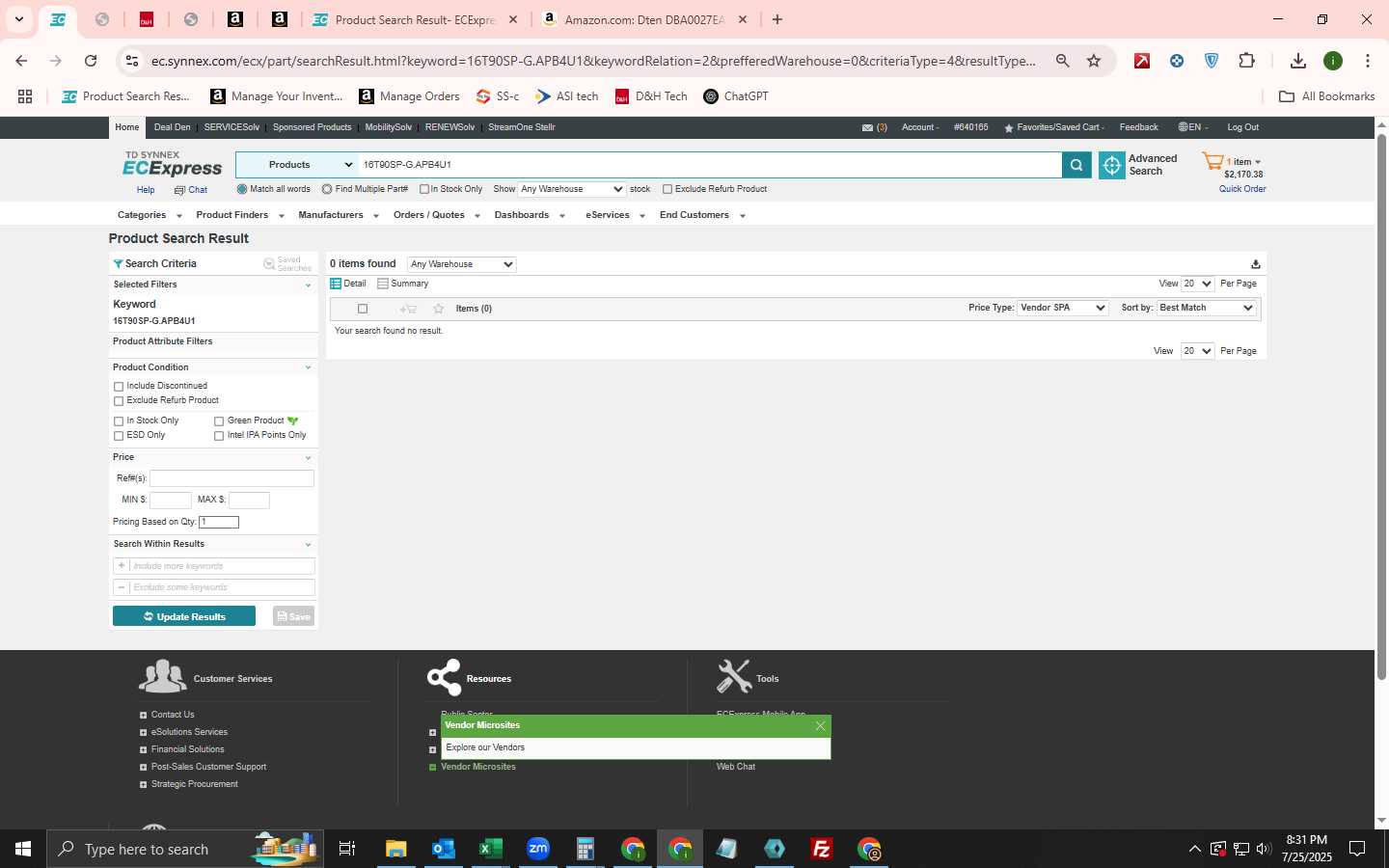The height and width of the screenshot is (868, 1389).
Task: Open Contact Us link in footer
Action: pyautogui.click(x=173, y=715)
